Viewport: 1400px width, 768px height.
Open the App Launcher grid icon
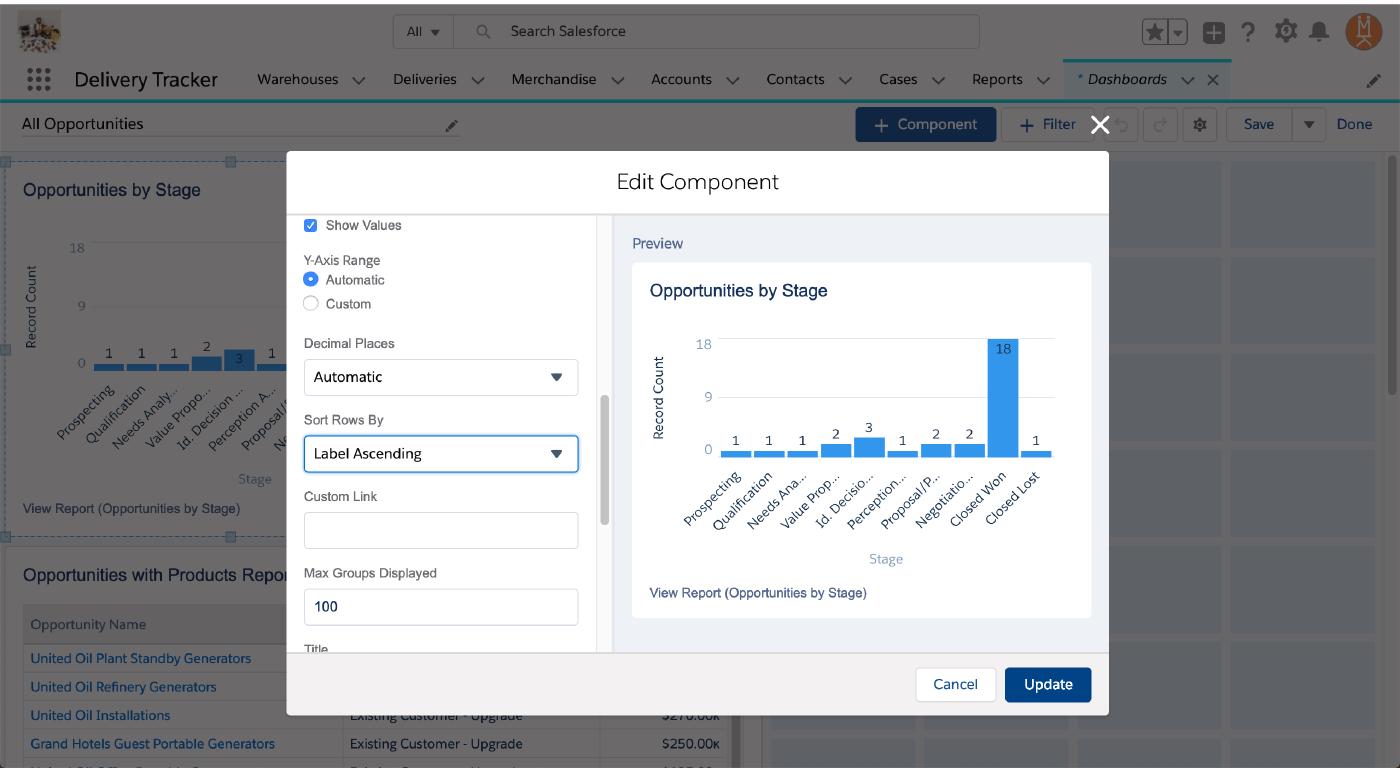pyautogui.click(x=38, y=80)
